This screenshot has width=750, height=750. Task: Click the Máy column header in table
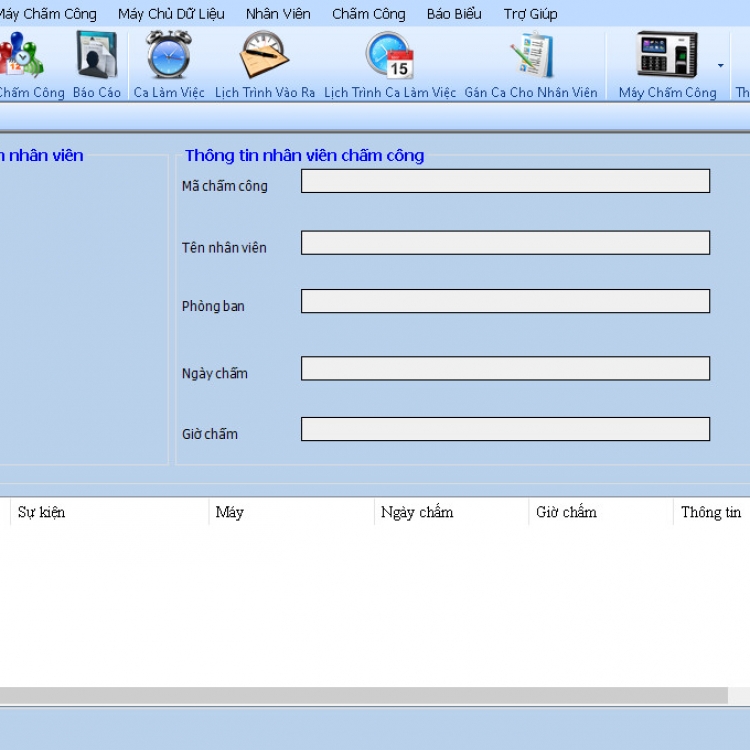click(230, 512)
